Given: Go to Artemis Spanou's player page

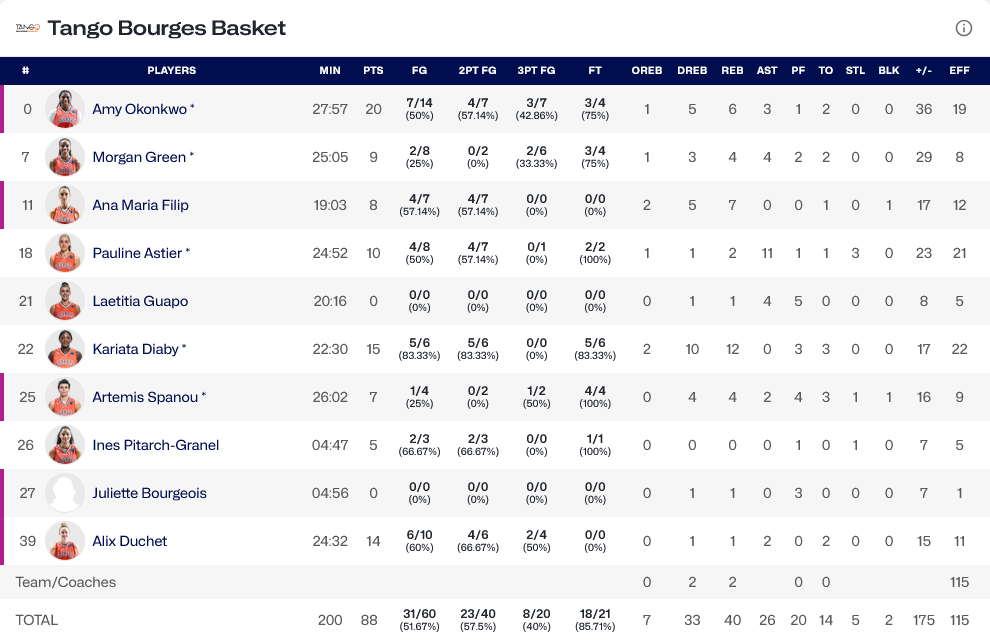Looking at the screenshot, I should [145, 397].
